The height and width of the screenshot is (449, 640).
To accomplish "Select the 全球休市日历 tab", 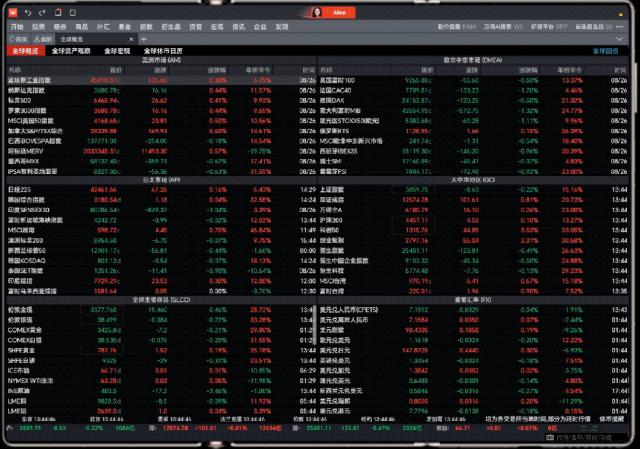I will pyautogui.click(x=163, y=50).
